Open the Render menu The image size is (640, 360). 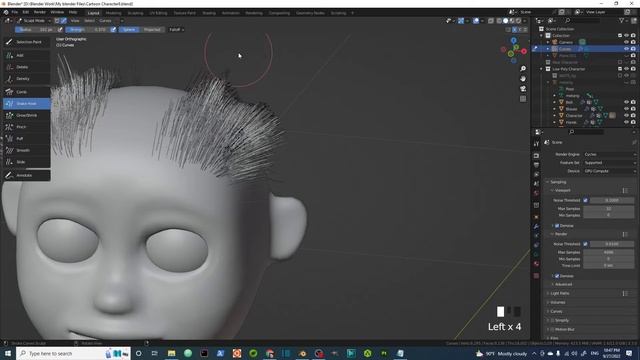(40, 12)
